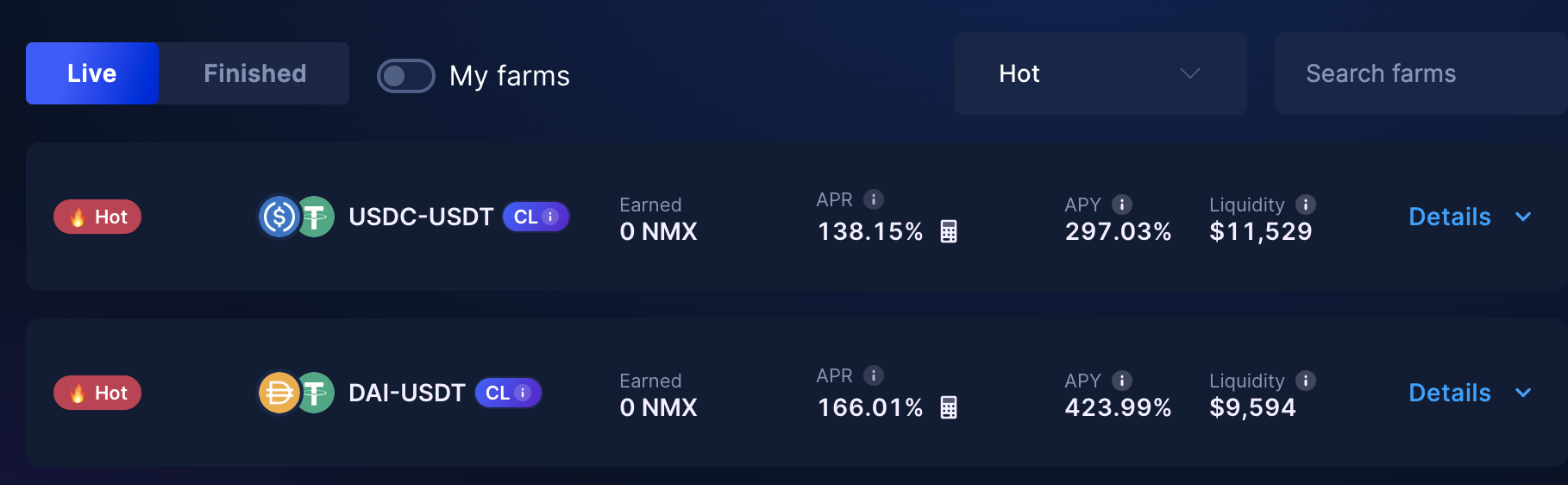Click the USDC-USDT pair name
The image size is (1568, 485).
point(421,217)
